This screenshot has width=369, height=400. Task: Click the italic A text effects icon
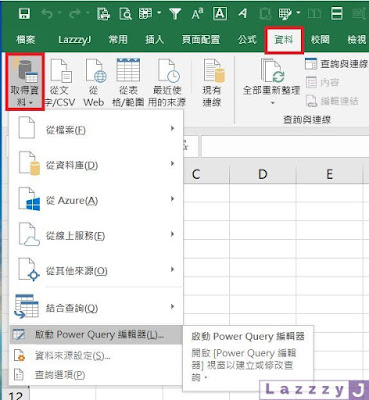pos(243,14)
